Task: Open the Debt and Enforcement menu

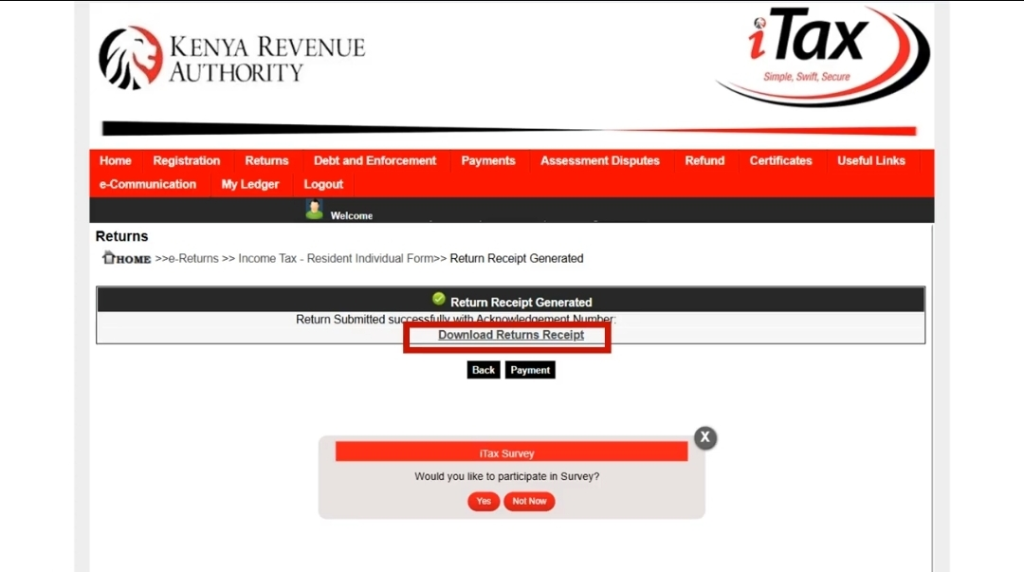Action: tap(375, 161)
